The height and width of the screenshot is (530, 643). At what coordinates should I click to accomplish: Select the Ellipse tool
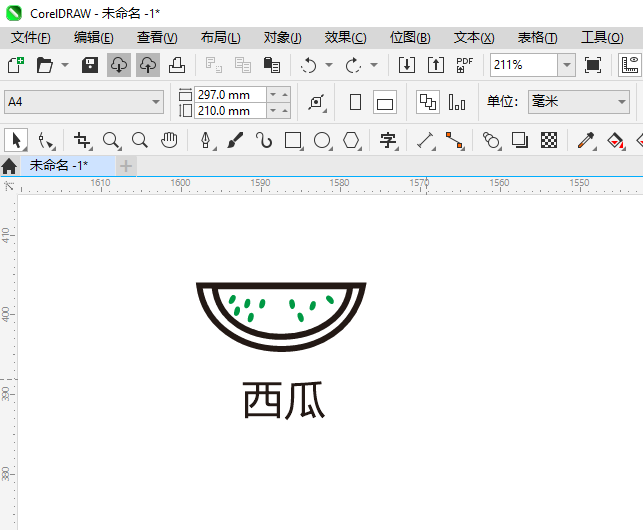(322, 141)
